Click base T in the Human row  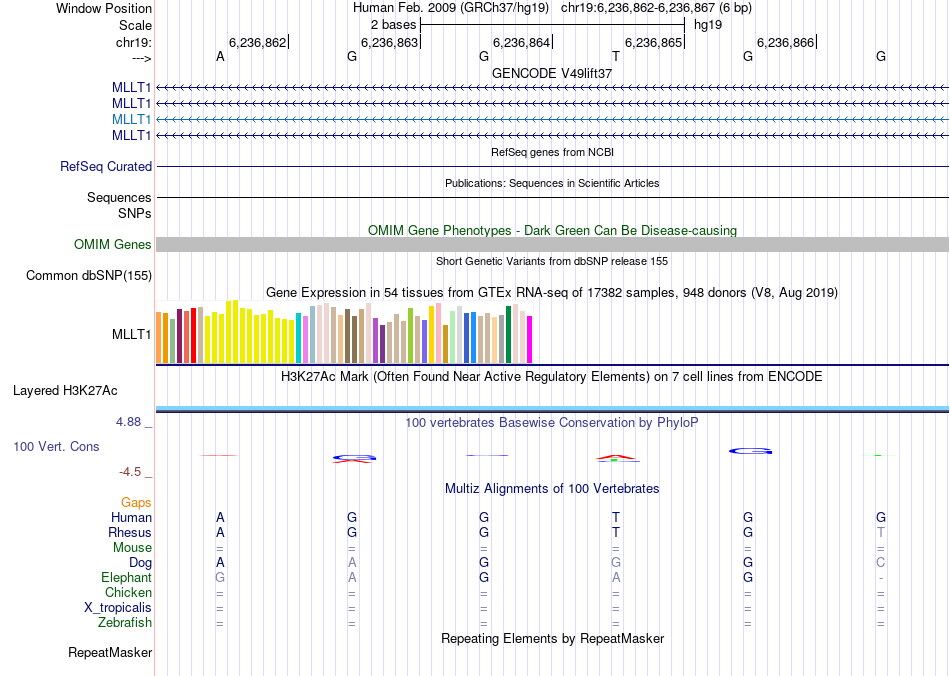click(616, 517)
